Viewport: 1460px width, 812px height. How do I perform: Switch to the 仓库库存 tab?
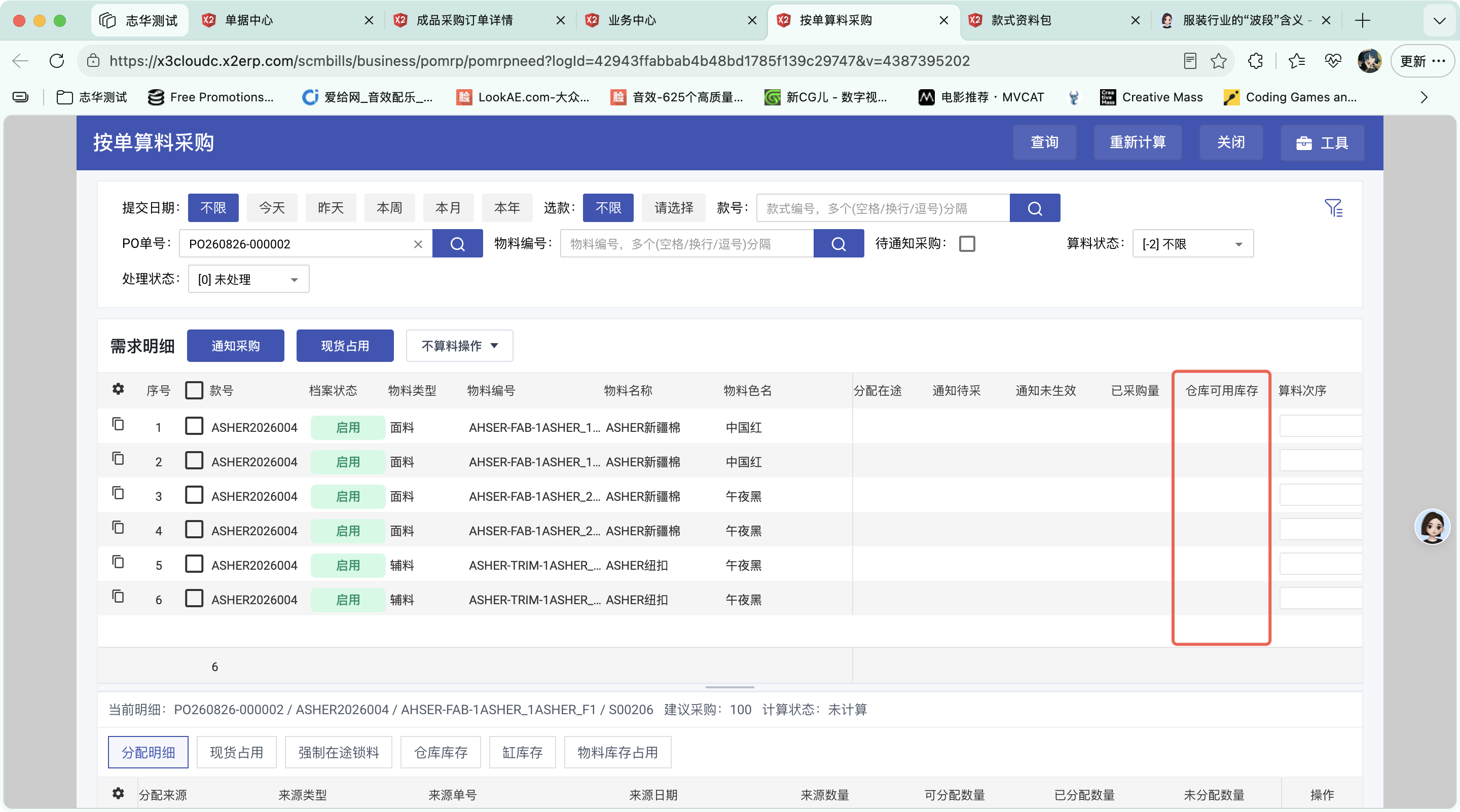pyautogui.click(x=441, y=752)
